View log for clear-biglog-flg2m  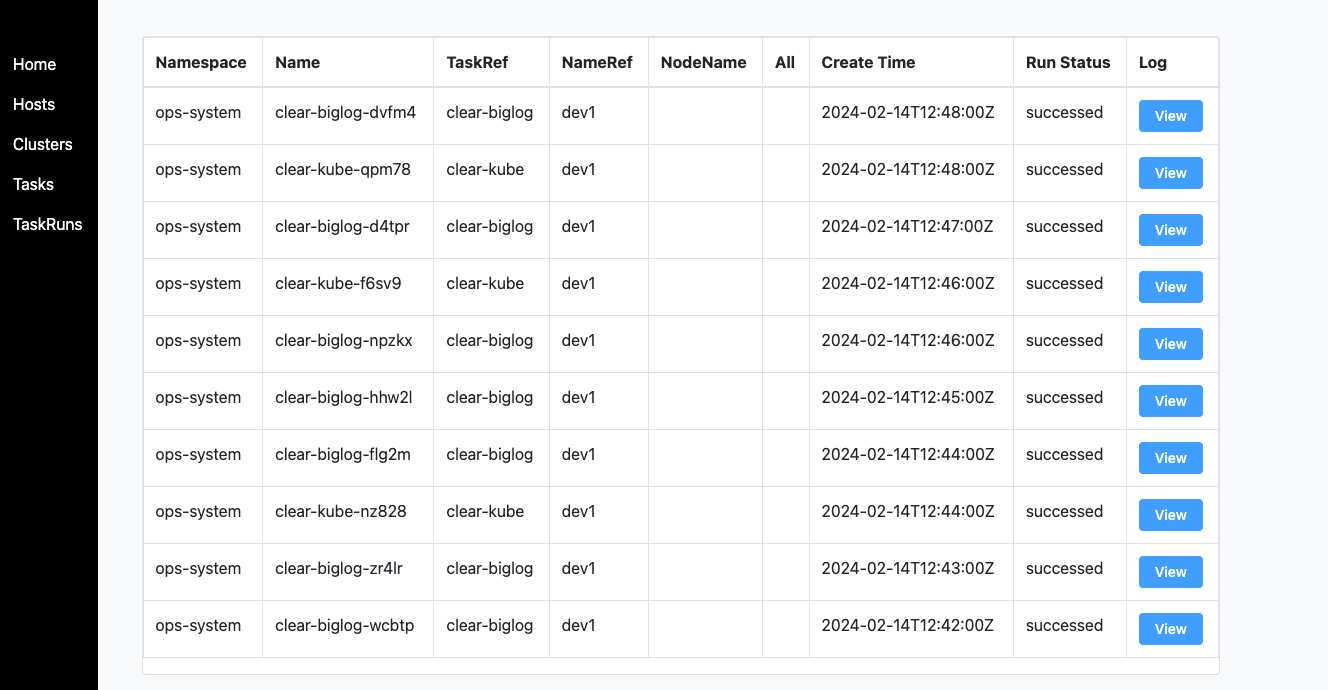point(1171,458)
